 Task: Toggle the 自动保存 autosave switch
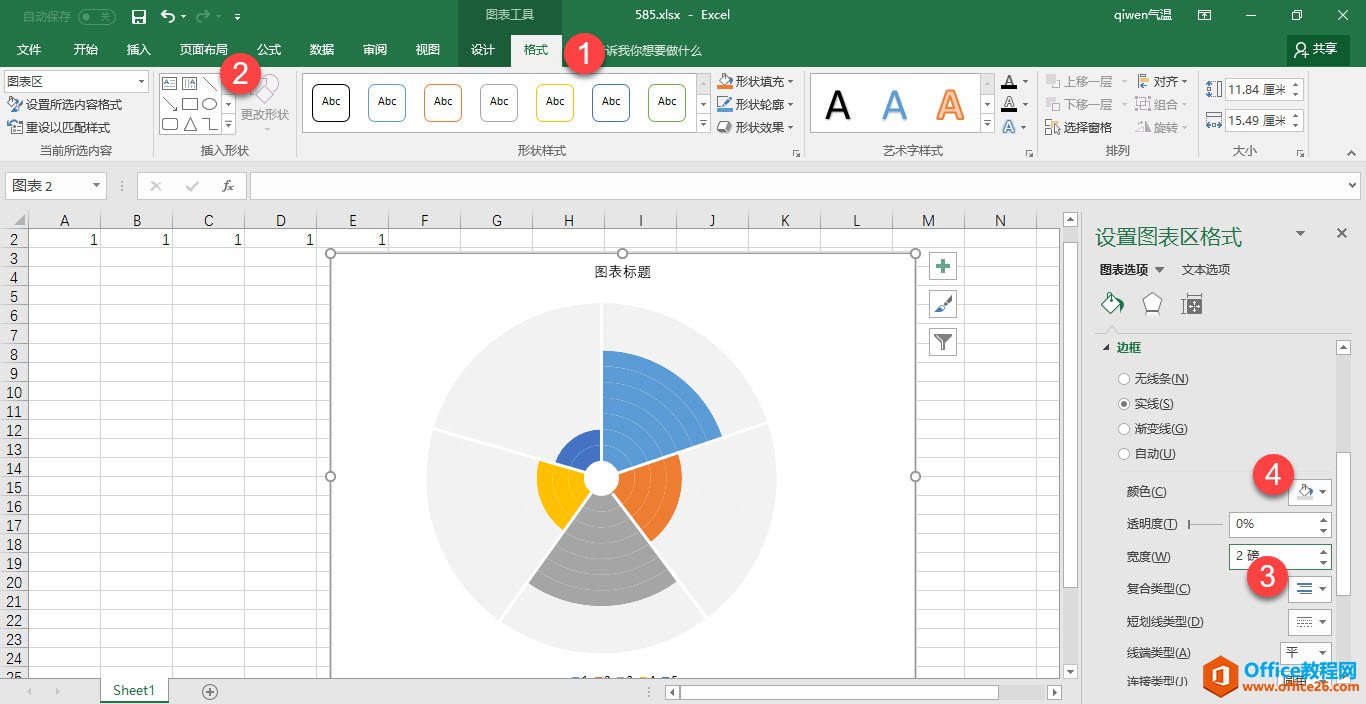pyautogui.click(x=96, y=16)
